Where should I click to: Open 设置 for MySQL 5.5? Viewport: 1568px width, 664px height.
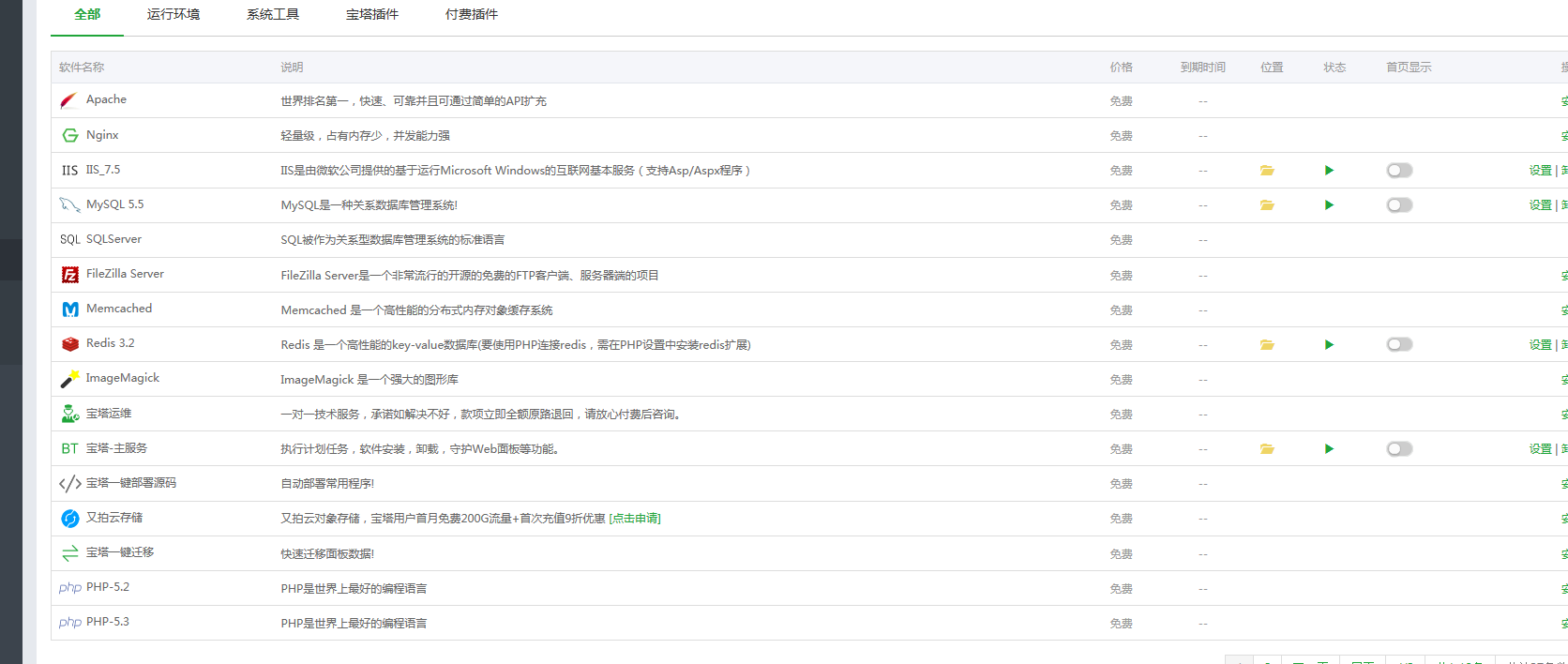click(x=1540, y=205)
